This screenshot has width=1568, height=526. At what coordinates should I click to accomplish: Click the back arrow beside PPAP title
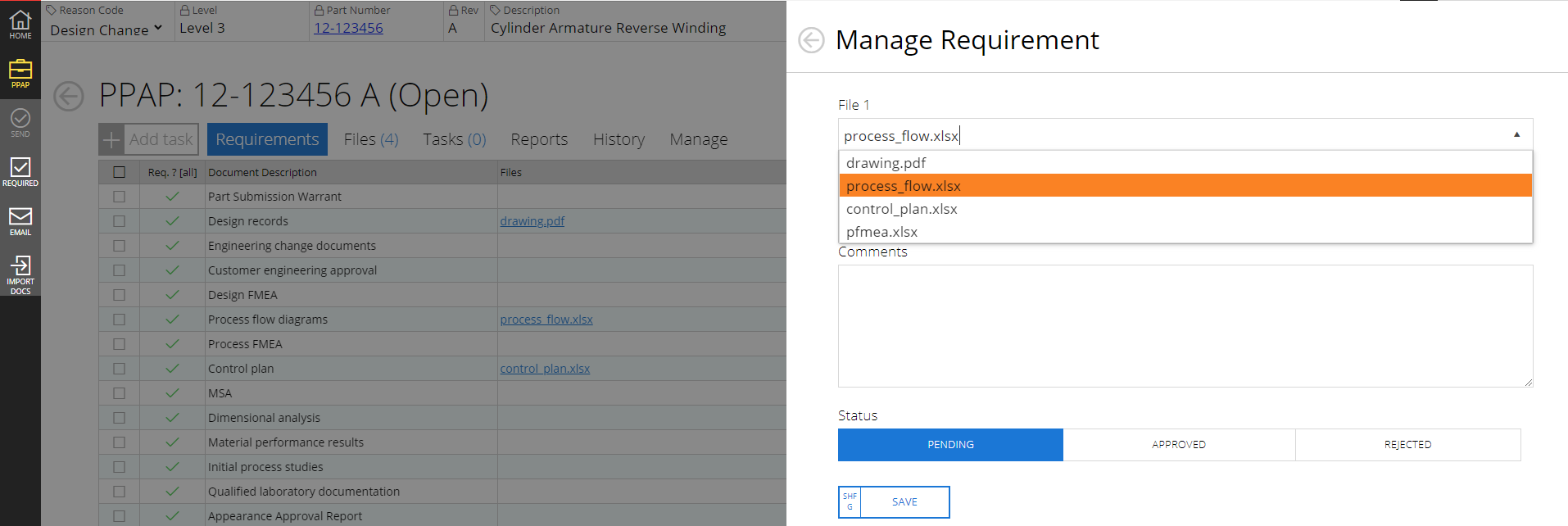(69, 96)
